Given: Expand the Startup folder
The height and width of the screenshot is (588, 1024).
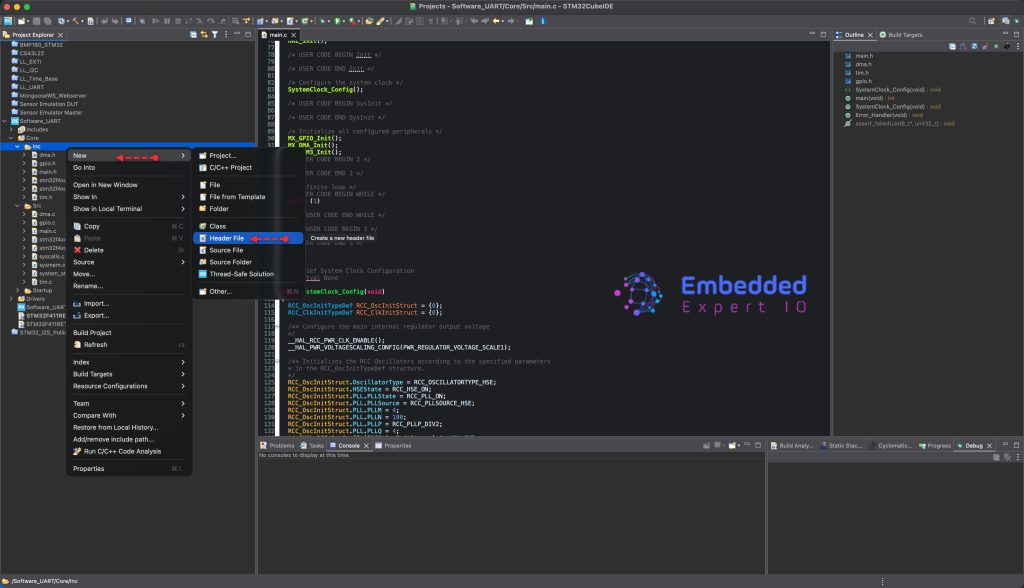Looking at the screenshot, I should [x=18, y=290].
